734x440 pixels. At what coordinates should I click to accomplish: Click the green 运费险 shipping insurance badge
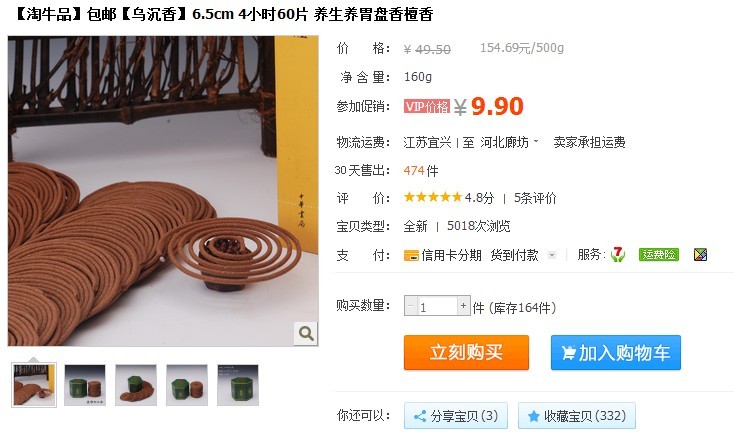coord(659,255)
